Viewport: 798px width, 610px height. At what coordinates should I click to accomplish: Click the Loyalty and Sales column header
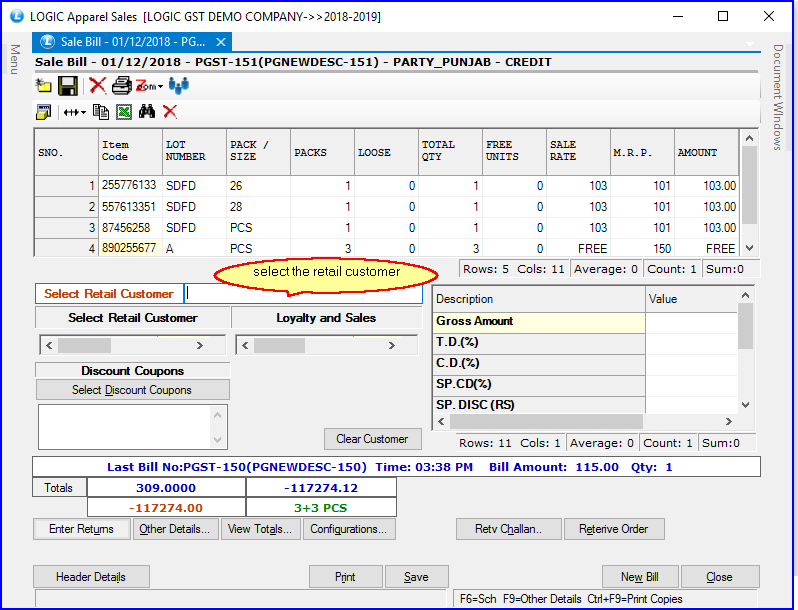[326, 318]
